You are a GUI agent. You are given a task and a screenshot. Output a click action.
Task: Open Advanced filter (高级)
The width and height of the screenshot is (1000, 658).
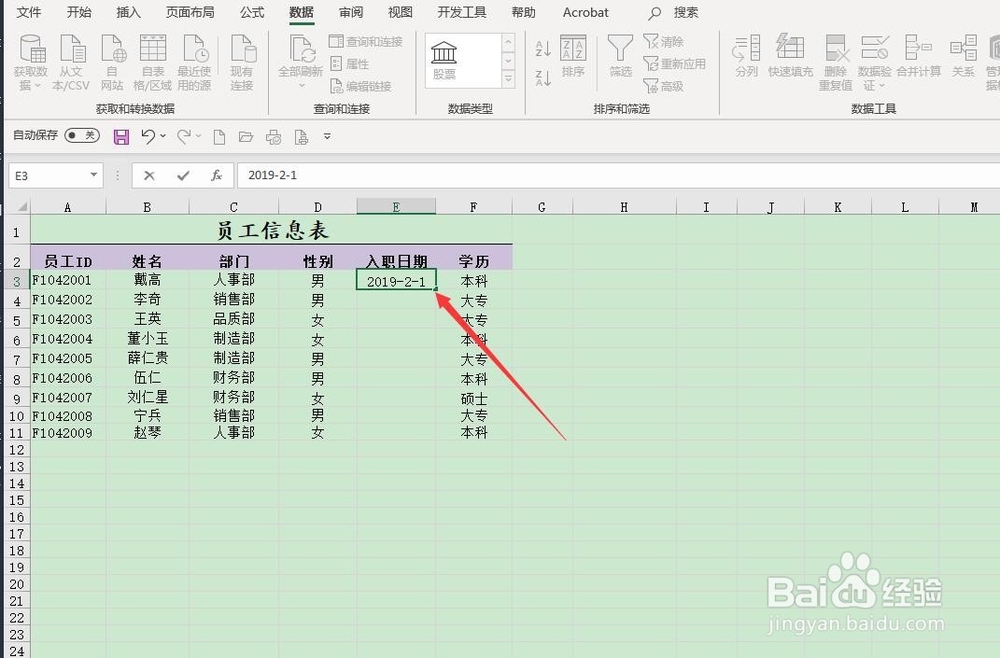click(663, 86)
